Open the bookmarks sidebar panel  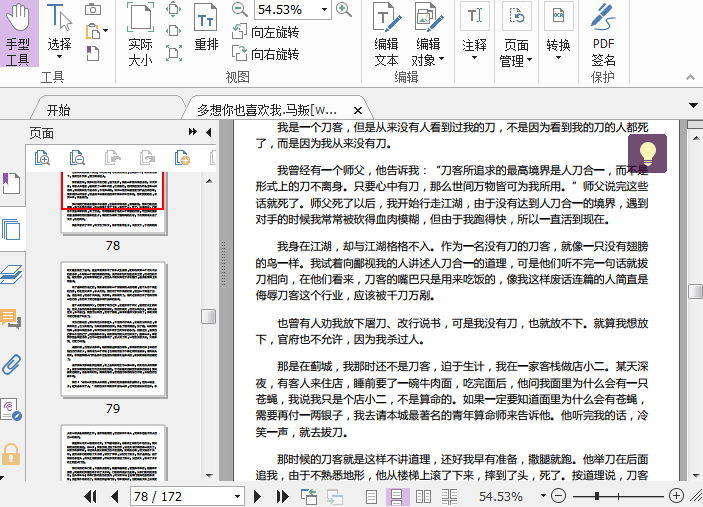12,183
